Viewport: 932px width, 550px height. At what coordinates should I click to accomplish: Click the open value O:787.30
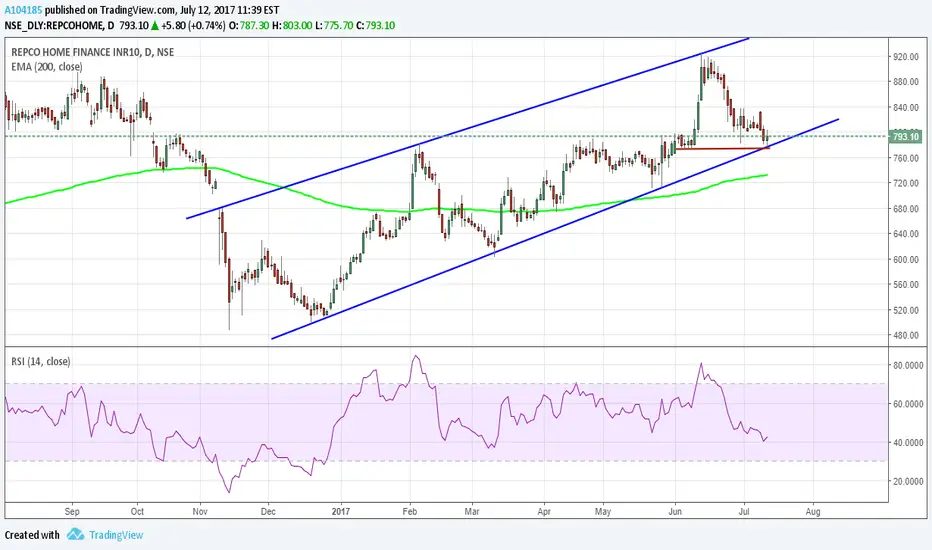[x=249, y=26]
